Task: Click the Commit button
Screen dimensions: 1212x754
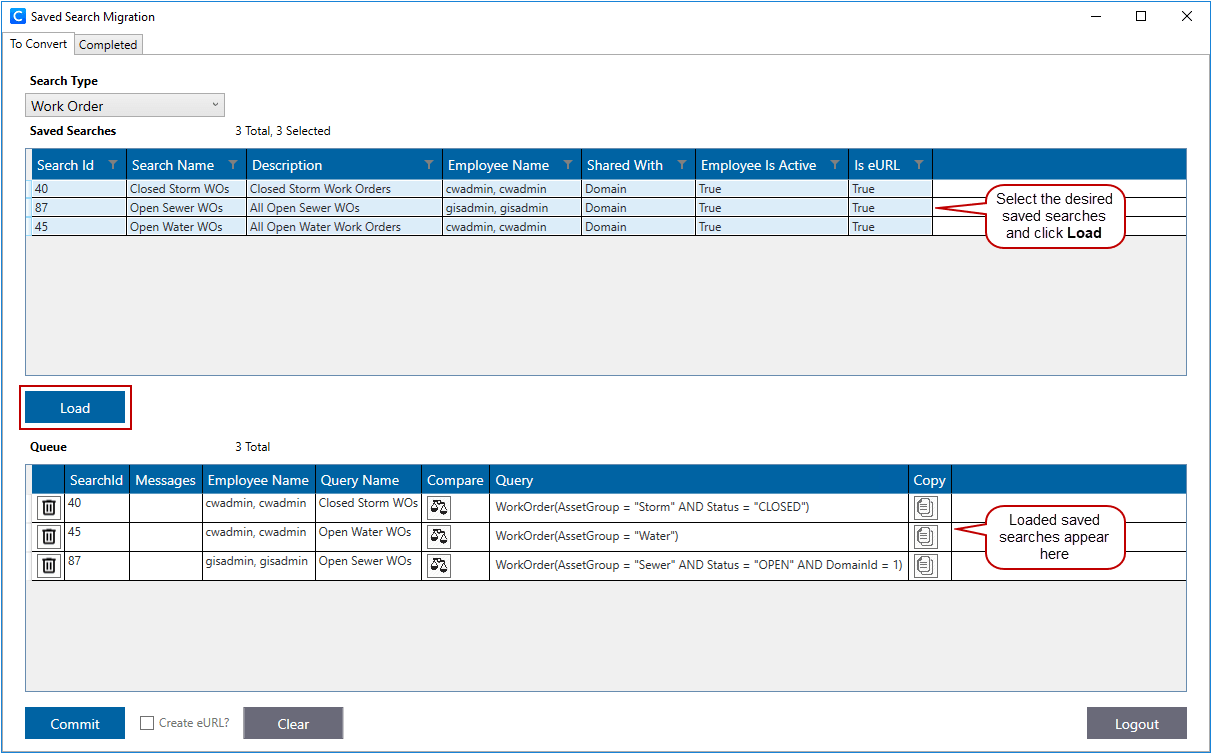Action: (75, 724)
